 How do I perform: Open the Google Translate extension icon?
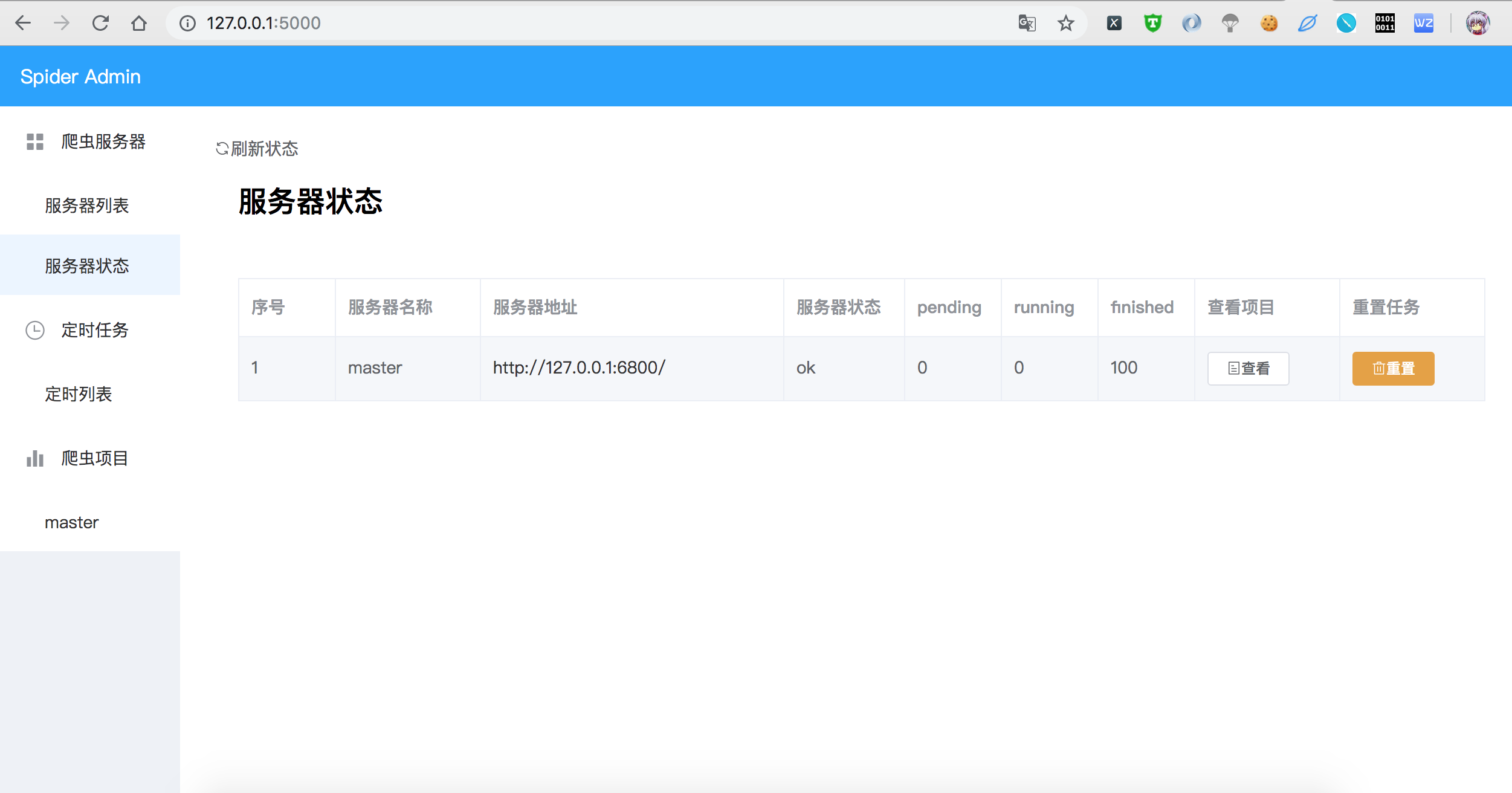tap(1027, 22)
